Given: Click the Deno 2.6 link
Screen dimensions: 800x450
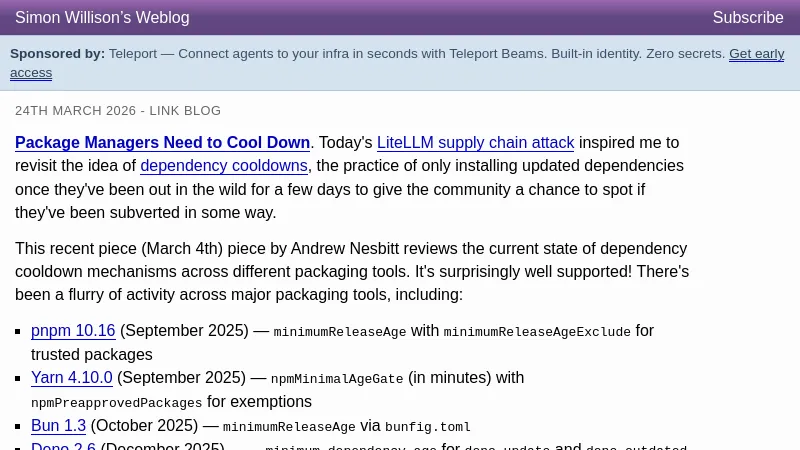Looking at the screenshot, I should 63,446.
